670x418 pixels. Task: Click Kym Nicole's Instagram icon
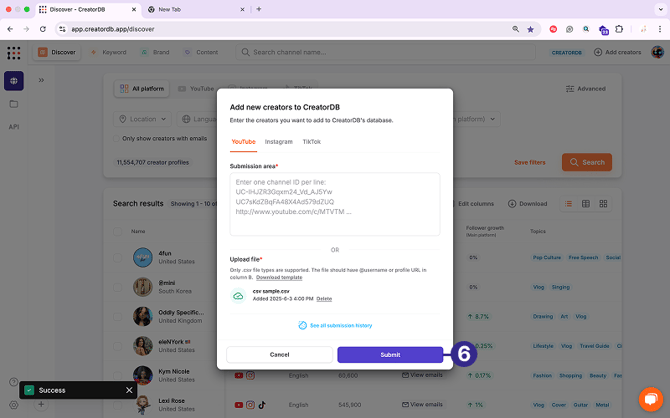click(x=250, y=375)
